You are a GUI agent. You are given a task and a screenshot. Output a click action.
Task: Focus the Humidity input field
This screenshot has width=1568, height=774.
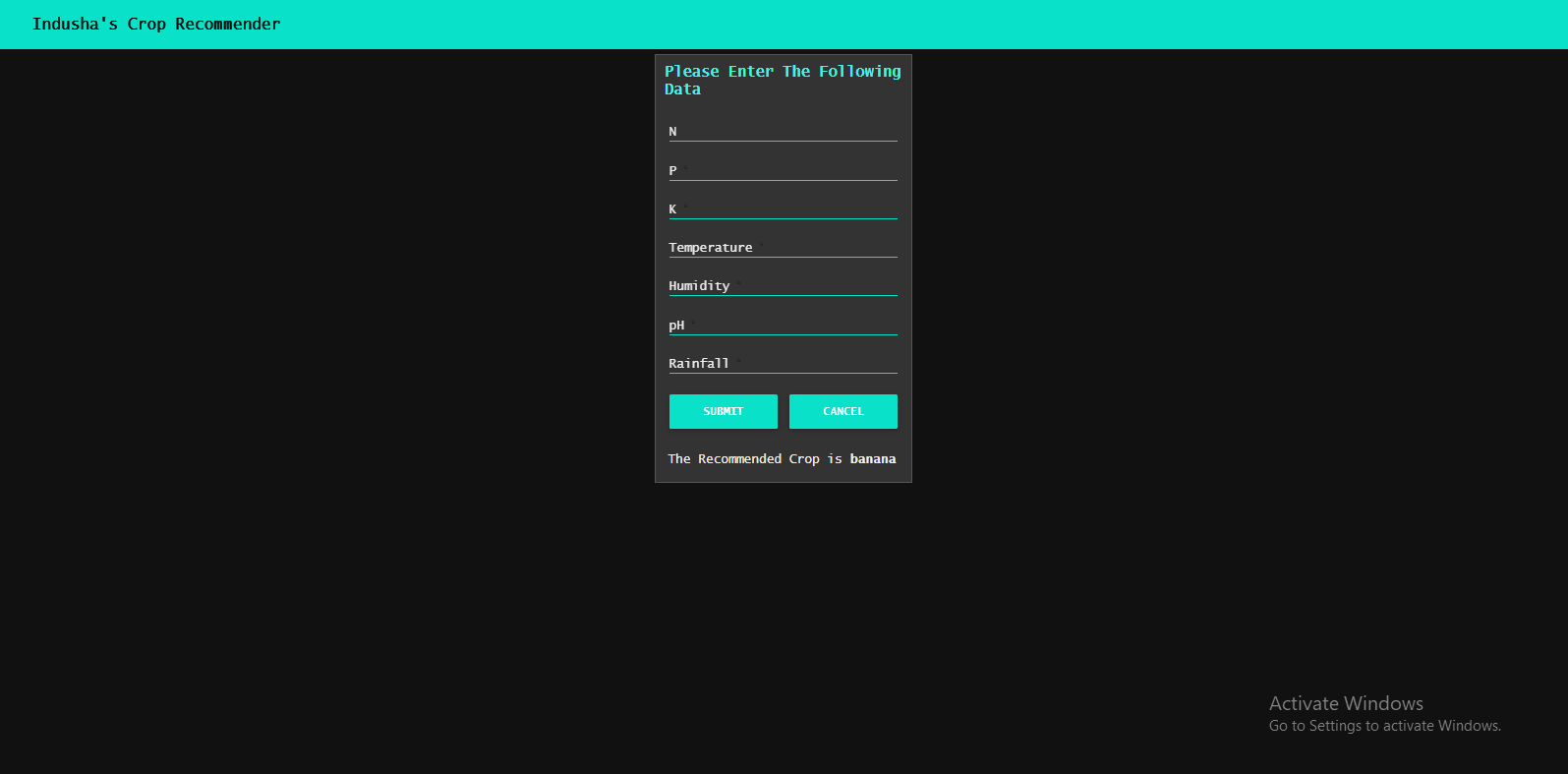(x=783, y=285)
